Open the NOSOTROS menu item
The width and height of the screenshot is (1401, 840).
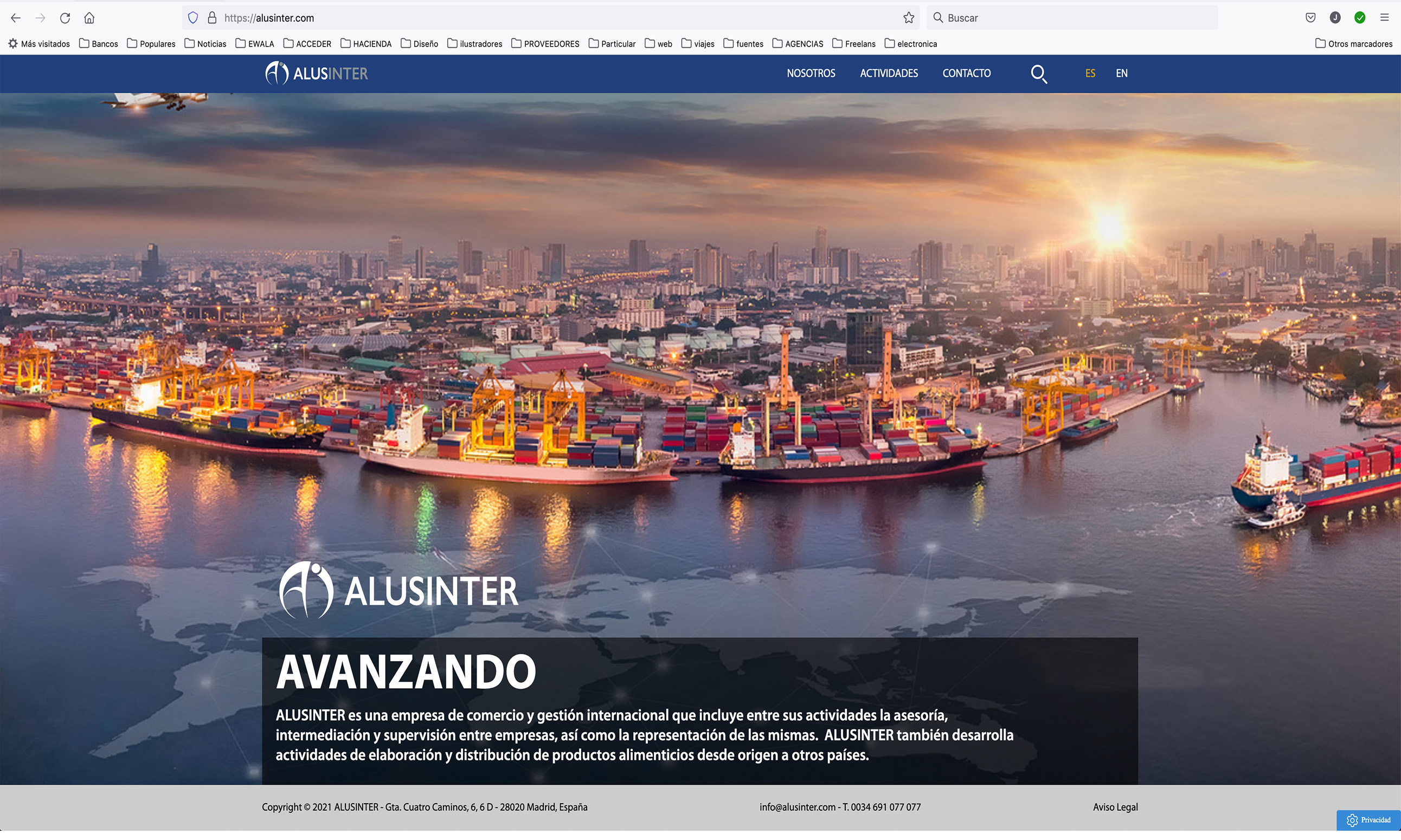(811, 74)
